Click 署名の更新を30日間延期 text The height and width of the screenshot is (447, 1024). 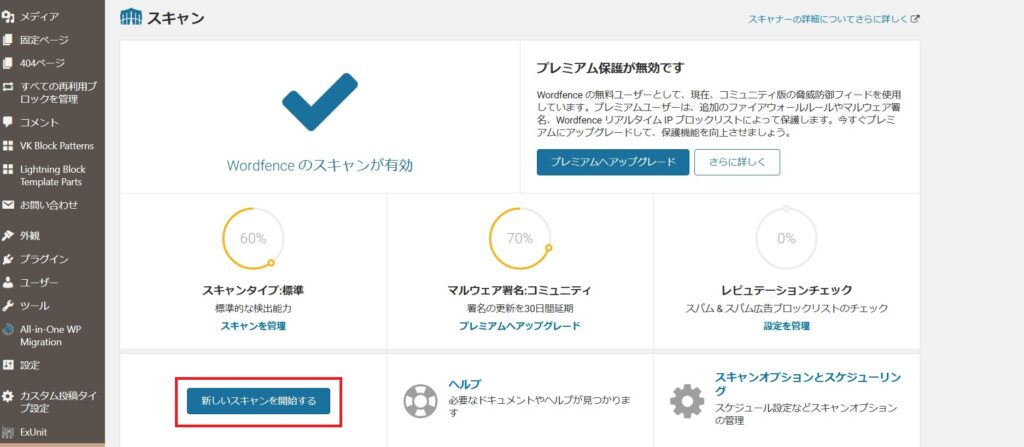[520, 308]
